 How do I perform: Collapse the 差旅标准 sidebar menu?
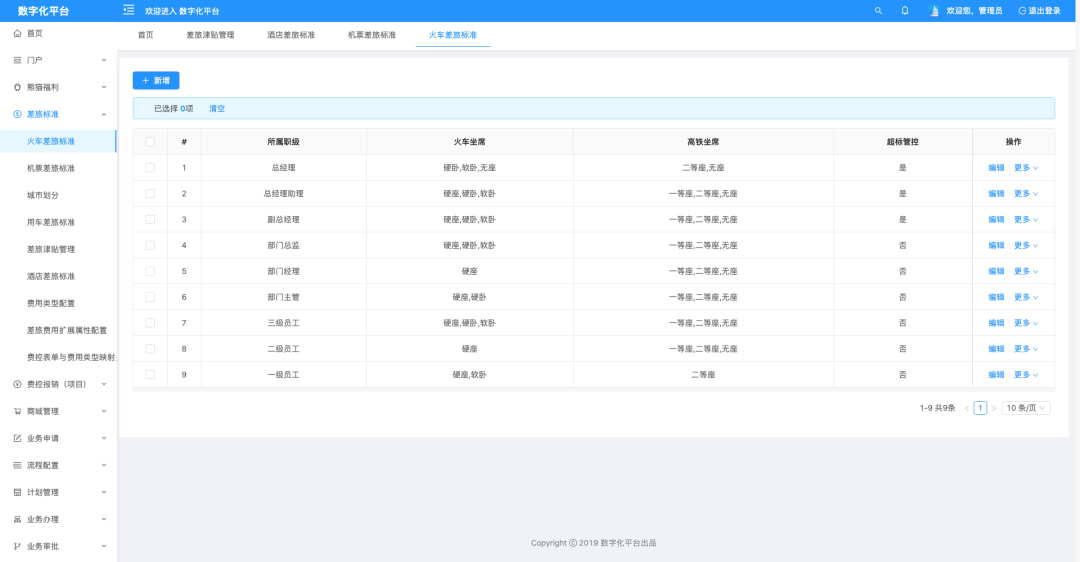click(x=104, y=114)
